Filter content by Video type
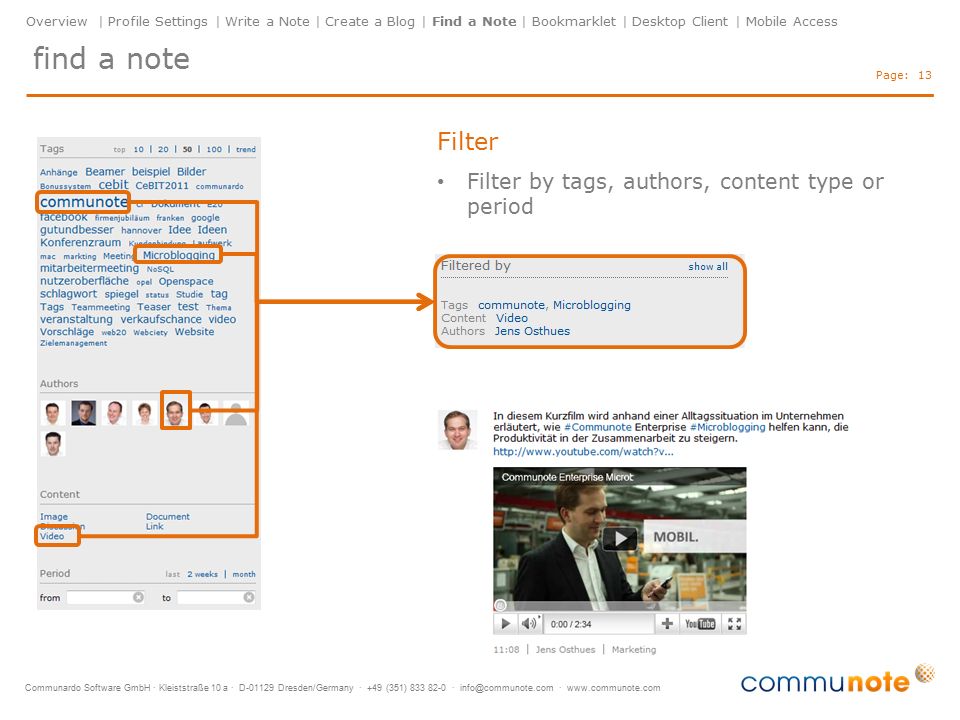Viewport: 960px width, 720px height. (52, 536)
